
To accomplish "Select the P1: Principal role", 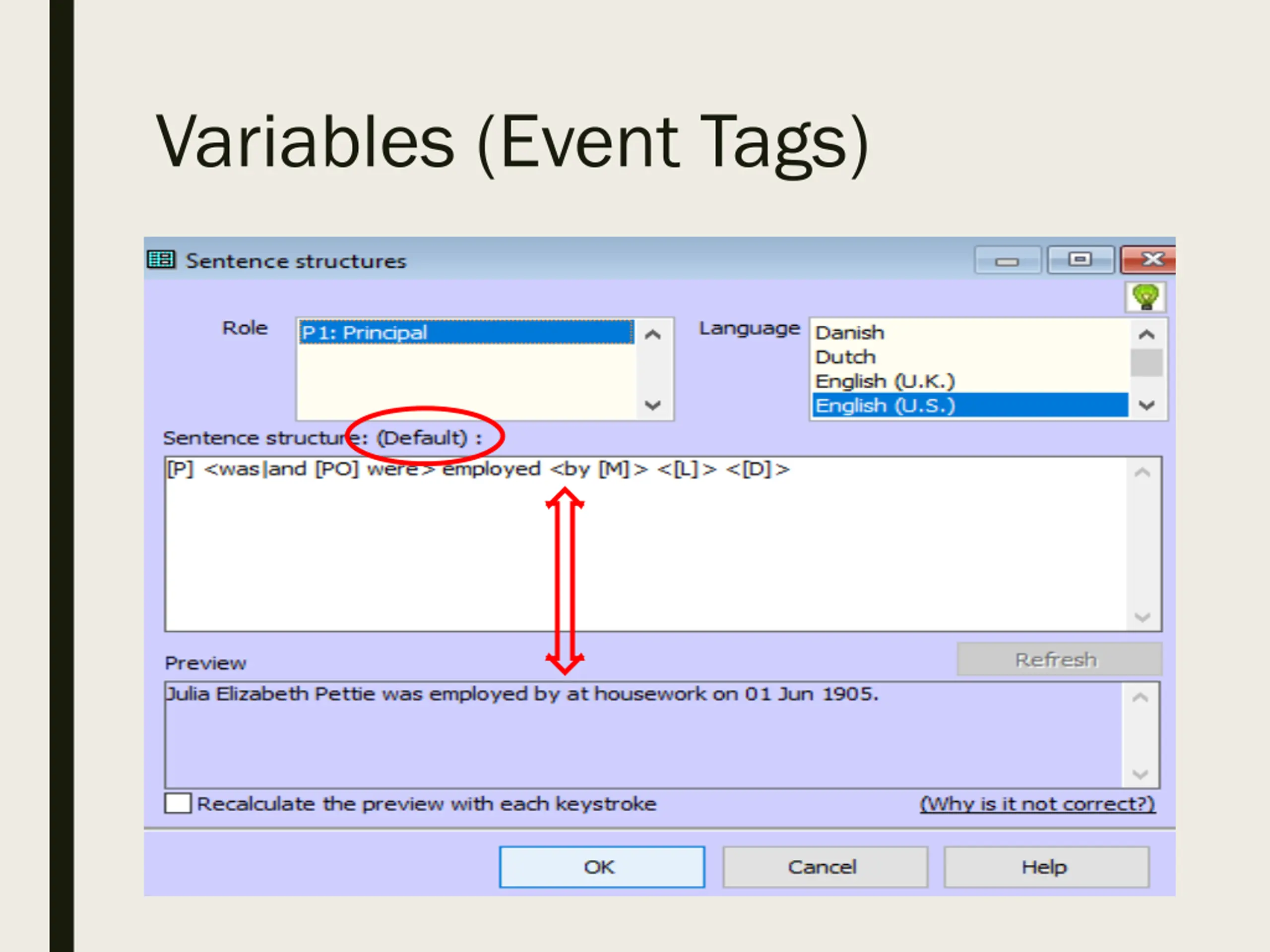I will 466,332.
